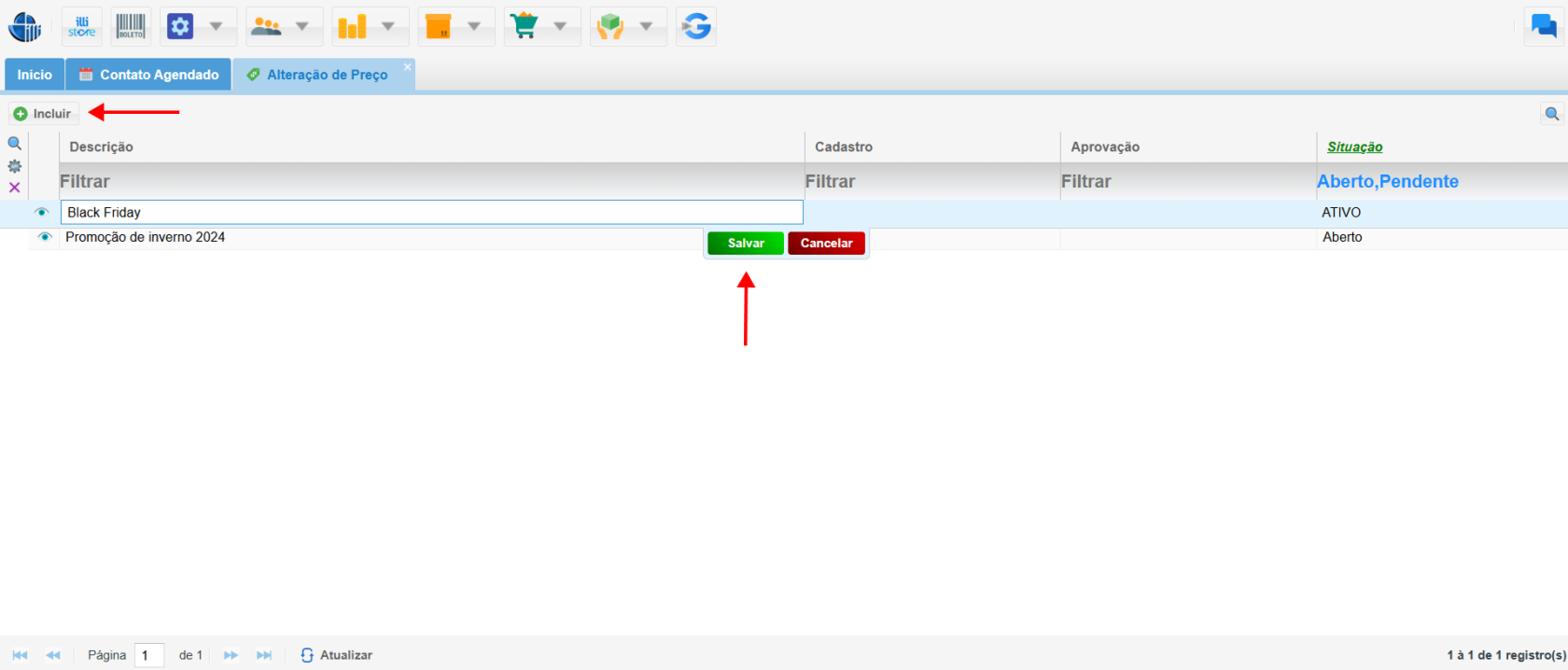Open dropdown arrow beside hands-with-box icon
The width and height of the screenshot is (1568, 670).
pyautogui.click(x=646, y=27)
